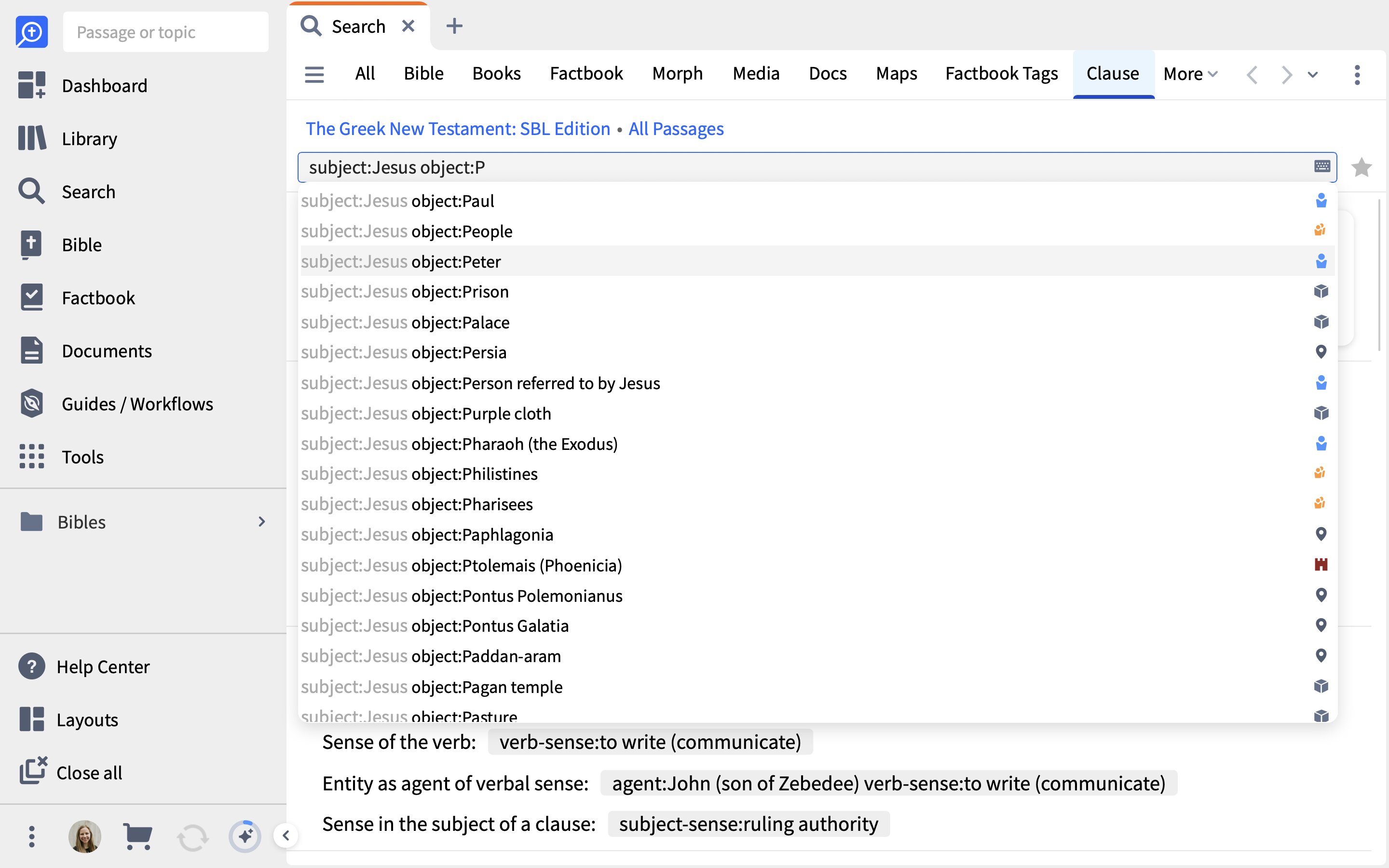The width and height of the screenshot is (1389, 868).
Task: Close the Search tab
Action: click(x=408, y=26)
